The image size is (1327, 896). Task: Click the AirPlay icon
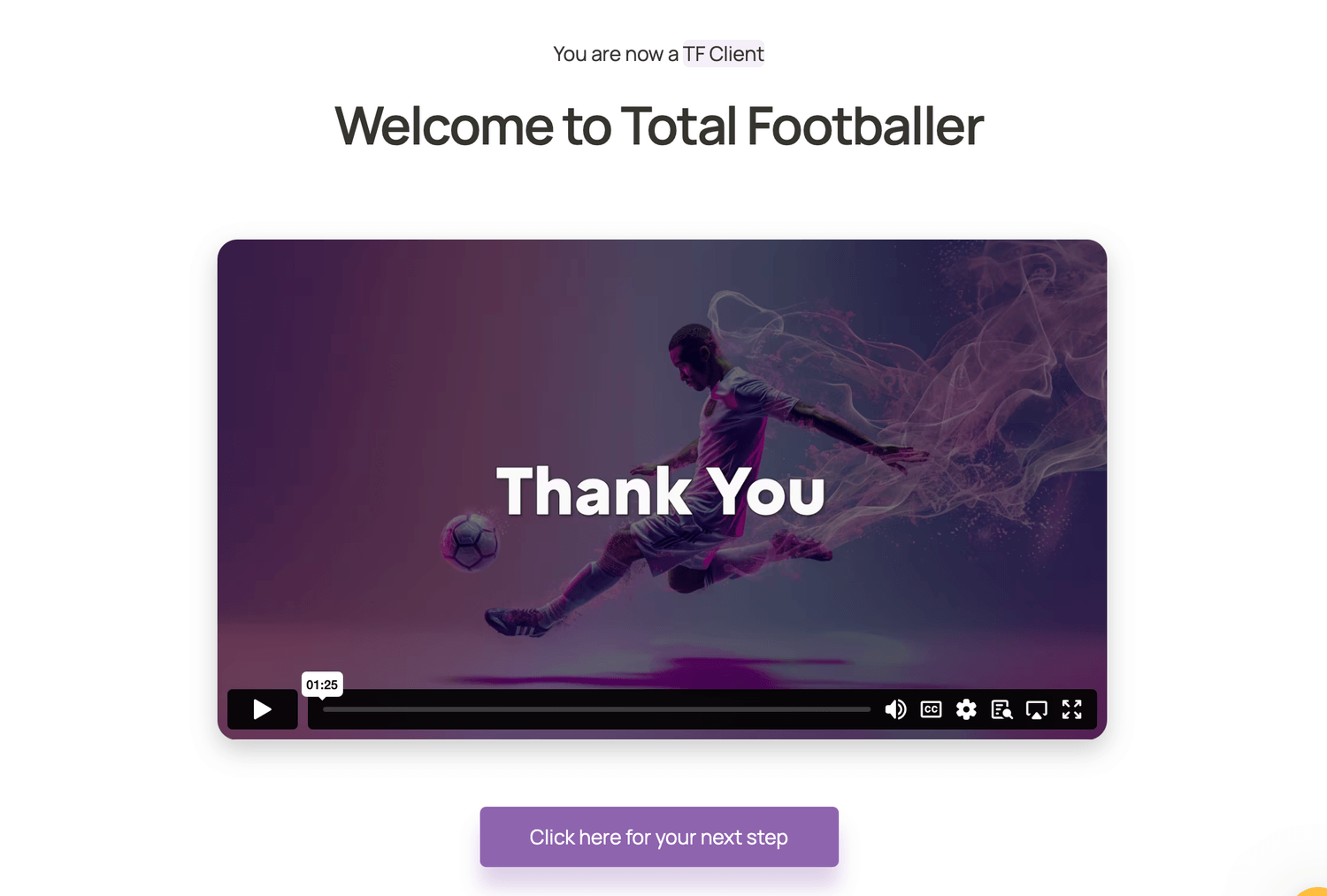pos(1036,709)
